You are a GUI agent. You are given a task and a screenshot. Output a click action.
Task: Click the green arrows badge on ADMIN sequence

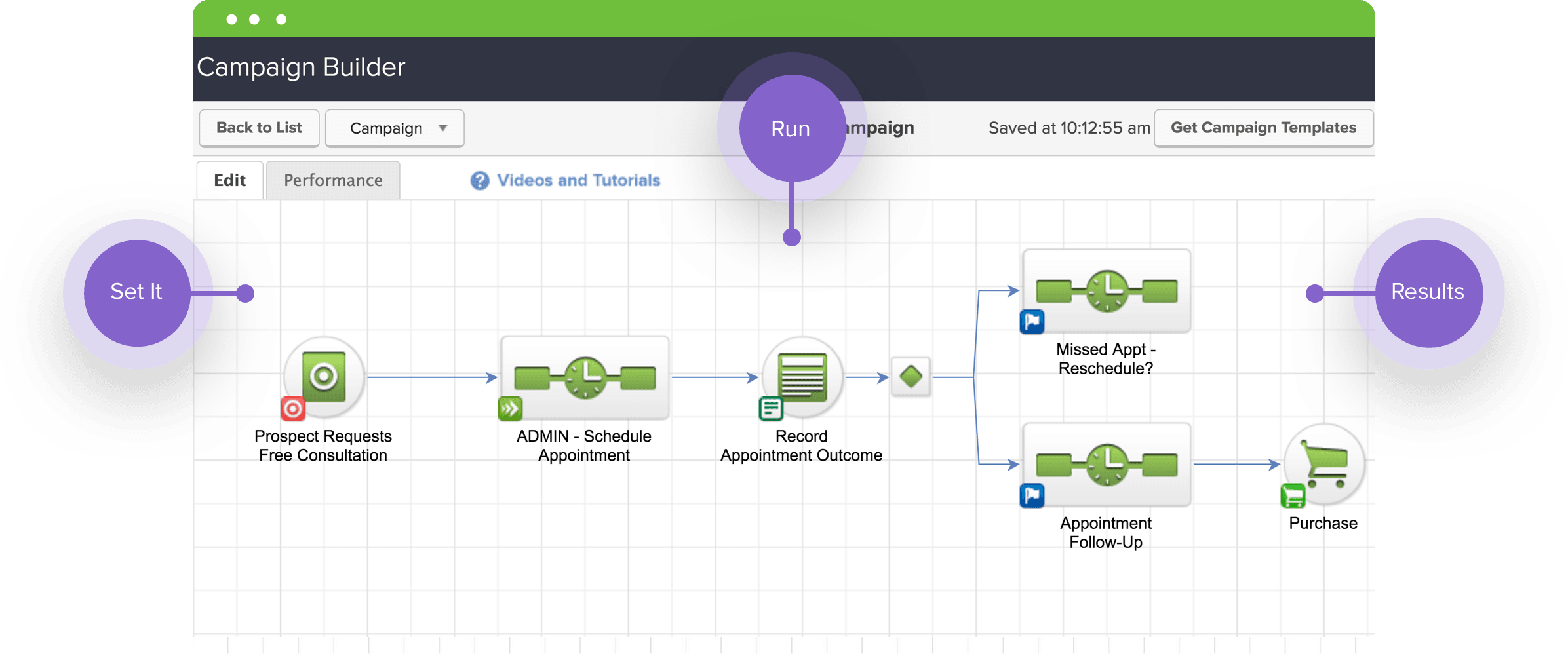(510, 409)
